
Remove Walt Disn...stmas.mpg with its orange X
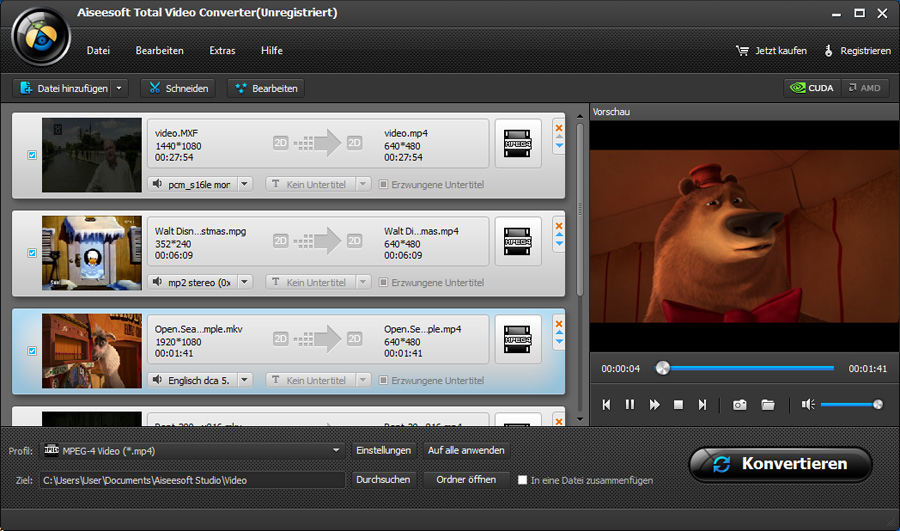click(558, 226)
